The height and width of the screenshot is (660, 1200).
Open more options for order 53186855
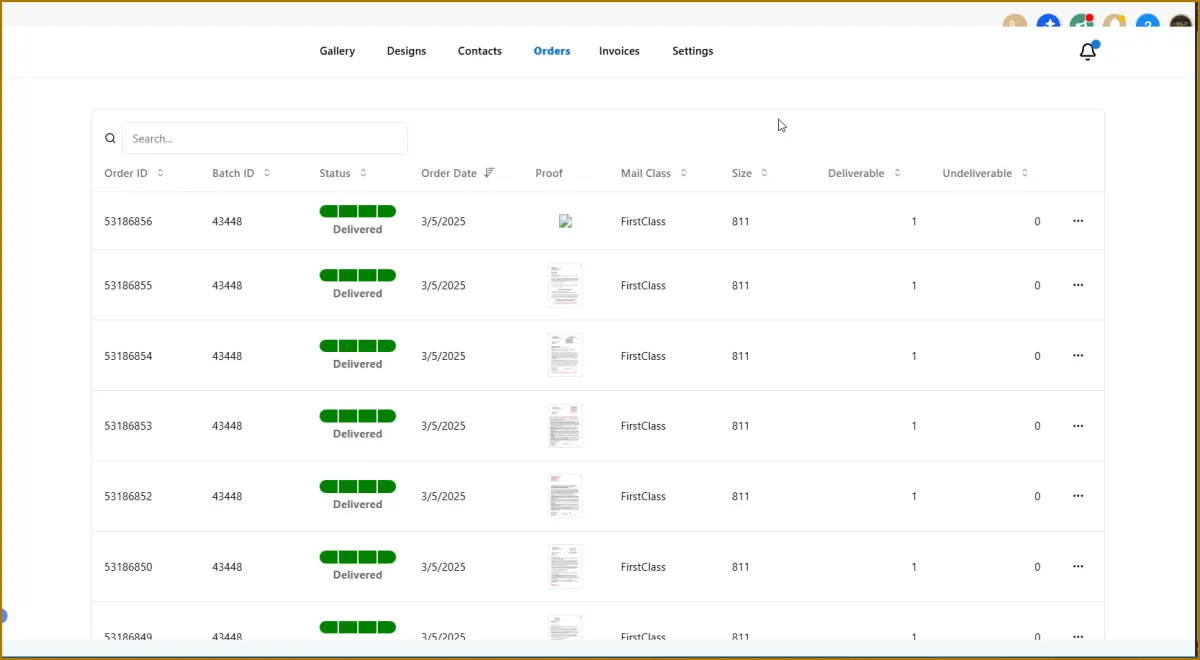(x=1077, y=285)
